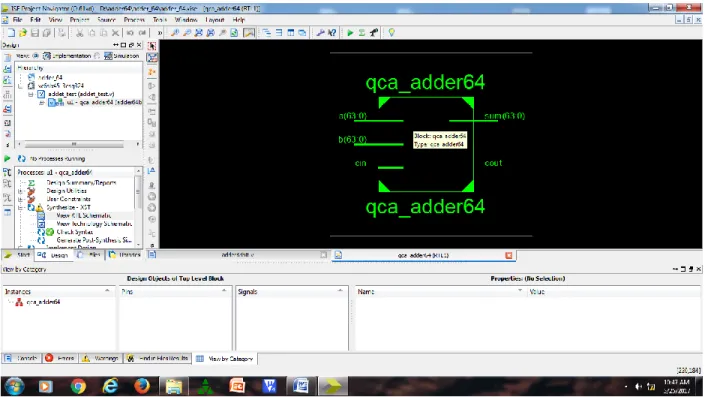Viewport: 705px width, 397px height.
Task: Open the File menu
Action: coord(18,20)
